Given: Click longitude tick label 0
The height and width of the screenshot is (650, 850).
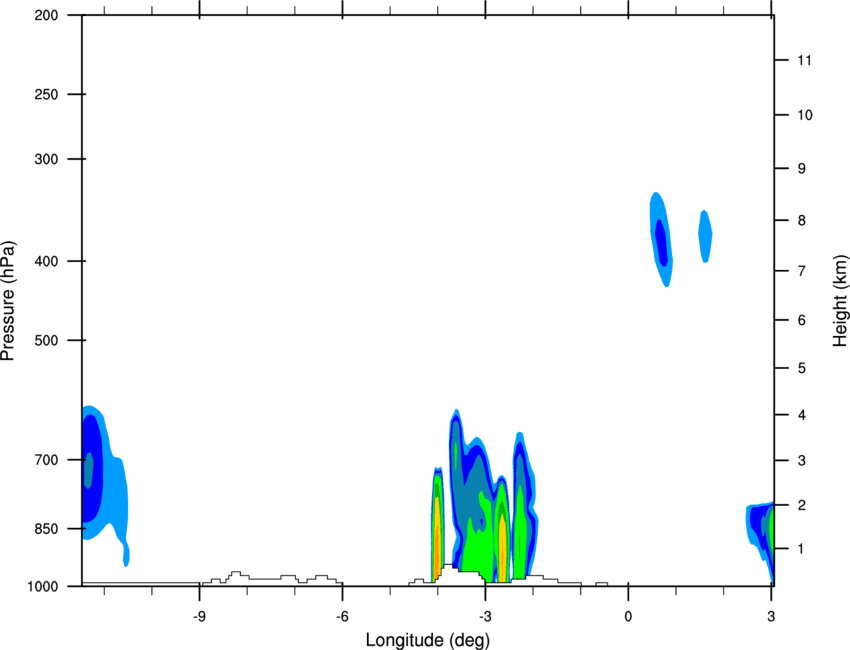Looking at the screenshot, I should coord(628,617).
